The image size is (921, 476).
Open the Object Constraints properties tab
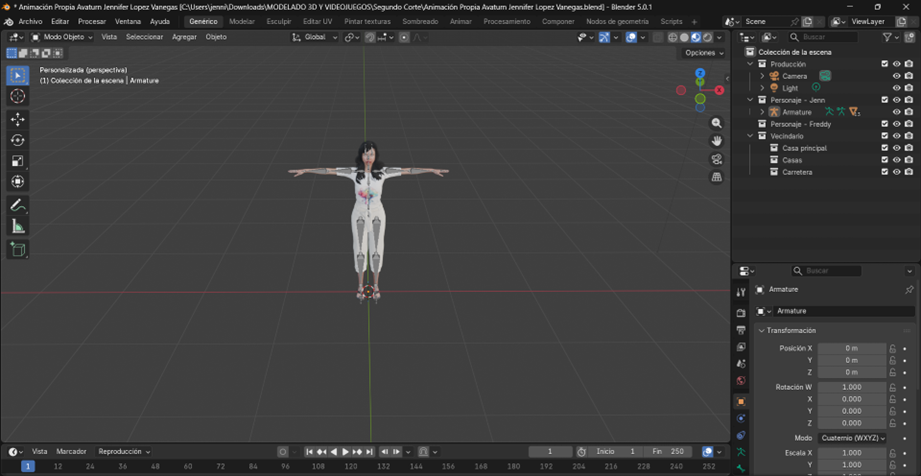point(741,435)
